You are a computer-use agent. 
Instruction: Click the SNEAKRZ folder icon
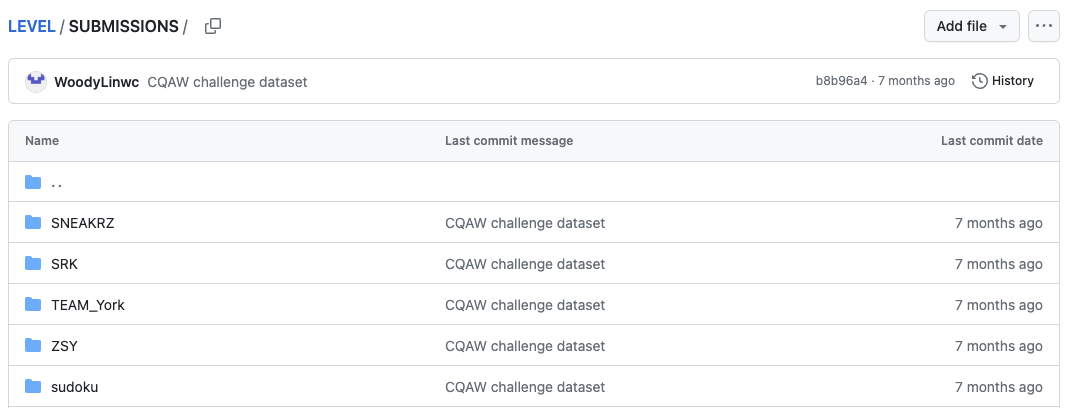[33, 222]
